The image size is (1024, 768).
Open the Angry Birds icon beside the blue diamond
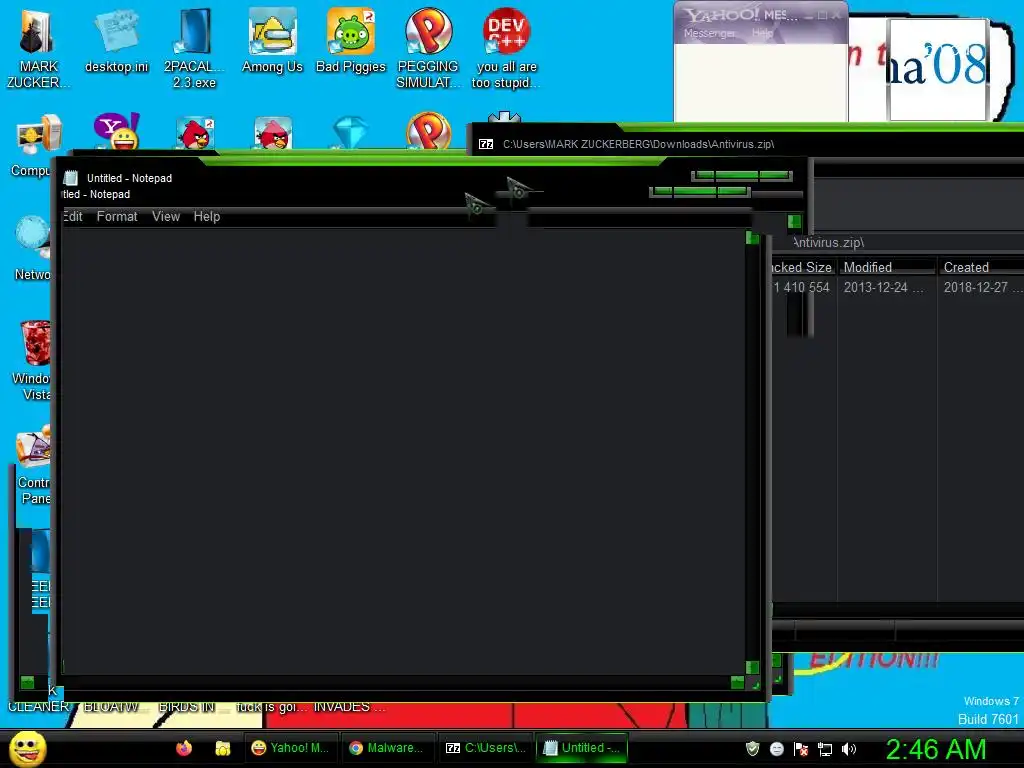tap(273, 133)
